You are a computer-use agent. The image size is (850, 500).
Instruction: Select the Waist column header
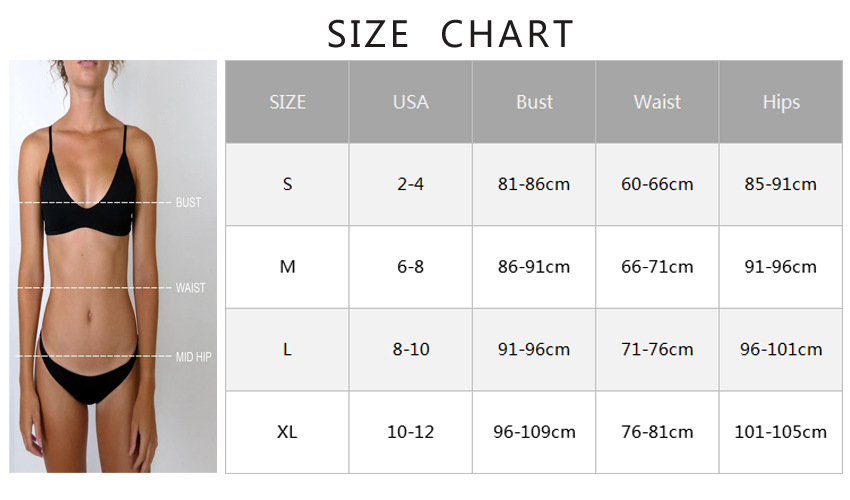pyautogui.click(x=657, y=102)
